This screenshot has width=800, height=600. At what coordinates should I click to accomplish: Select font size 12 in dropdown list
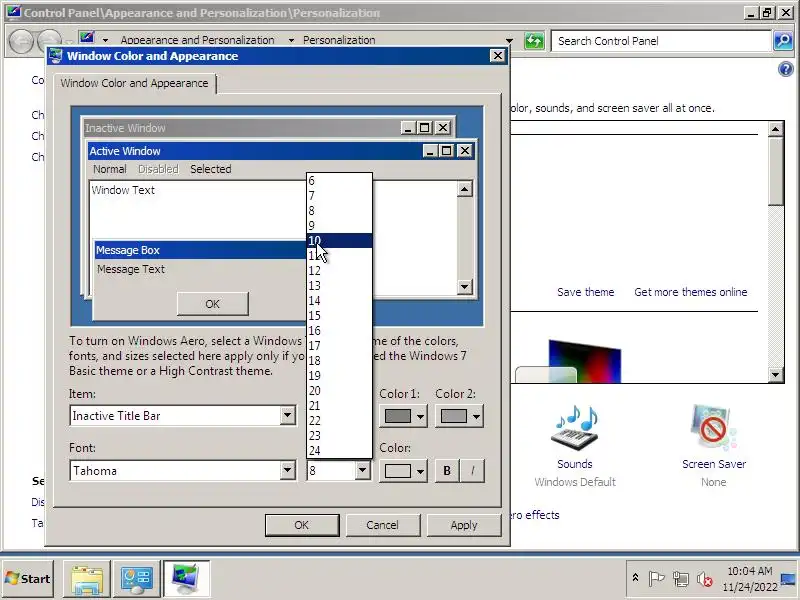coord(339,270)
